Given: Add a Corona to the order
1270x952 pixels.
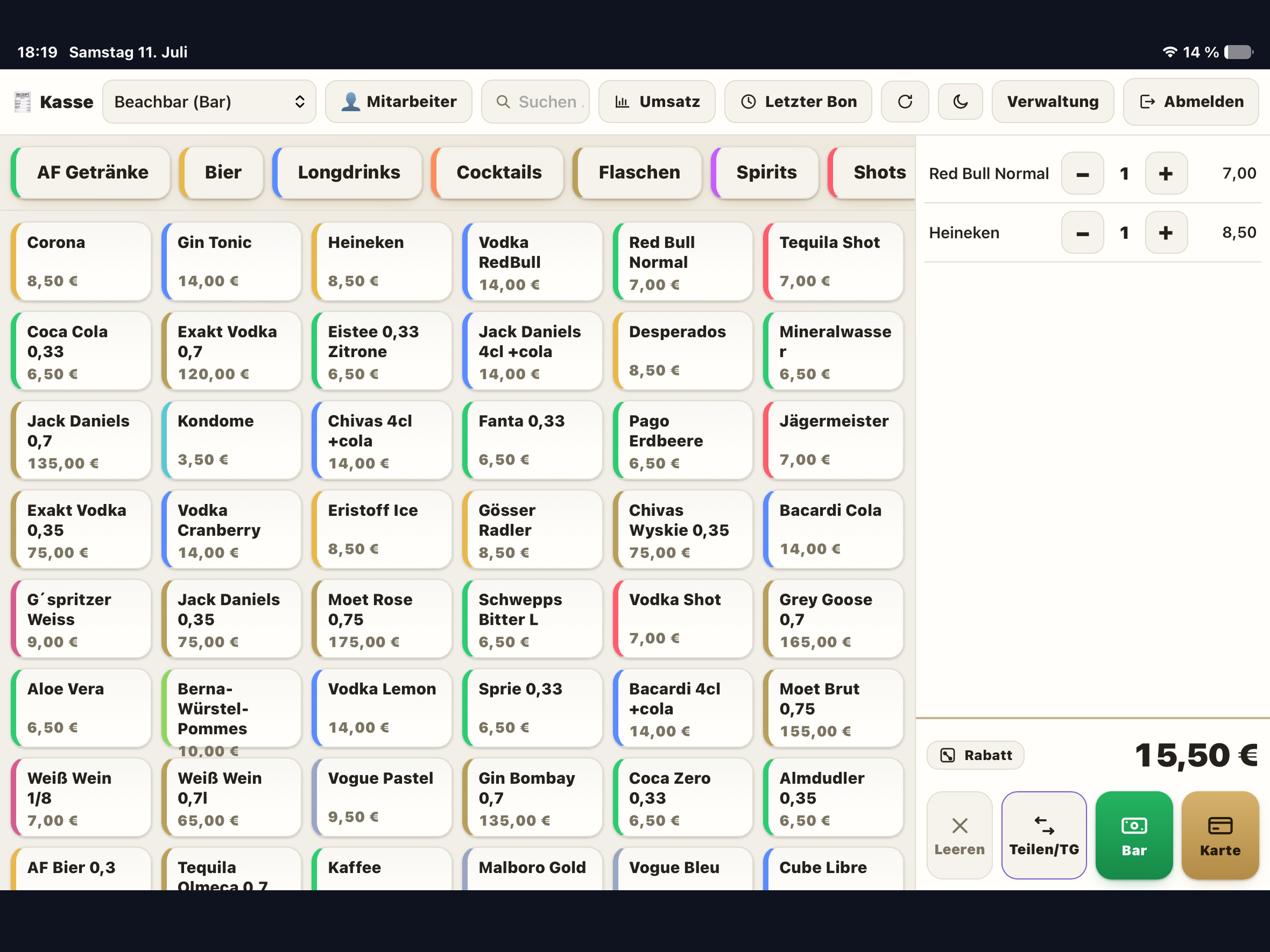Looking at the screenshot, I should 81,261.
